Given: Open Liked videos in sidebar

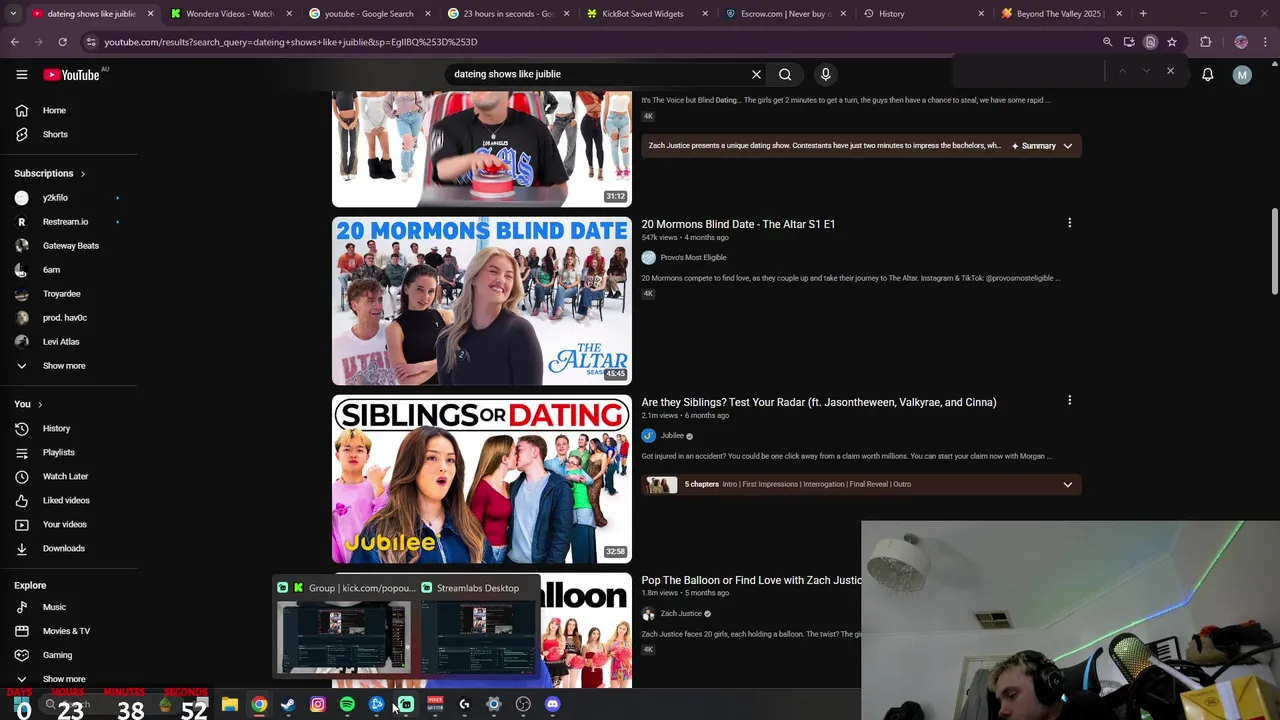Looking at the screenshot, I should tap(68, 500).
